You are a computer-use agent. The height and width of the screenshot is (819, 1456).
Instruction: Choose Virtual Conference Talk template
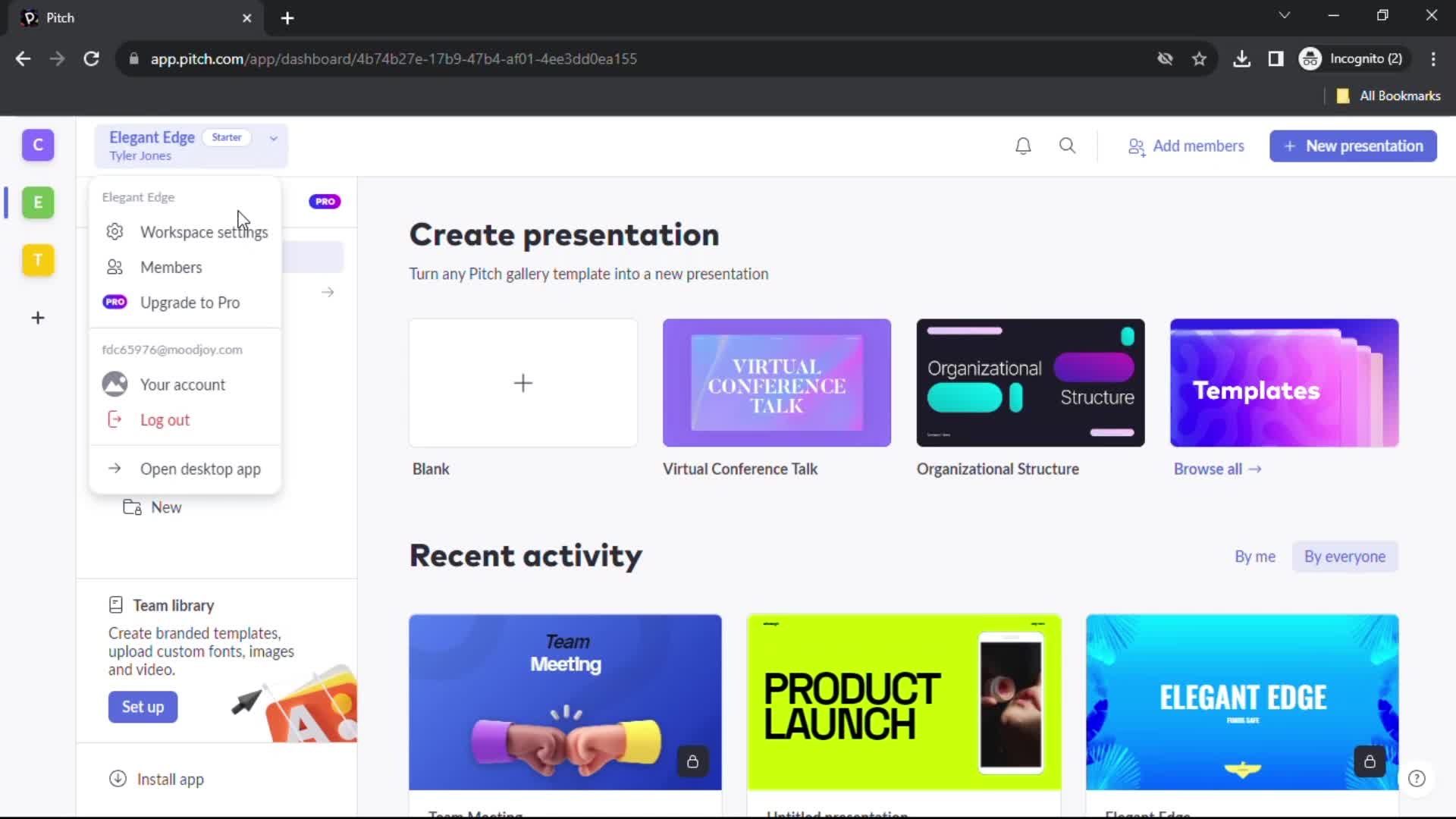click(777, 383)
